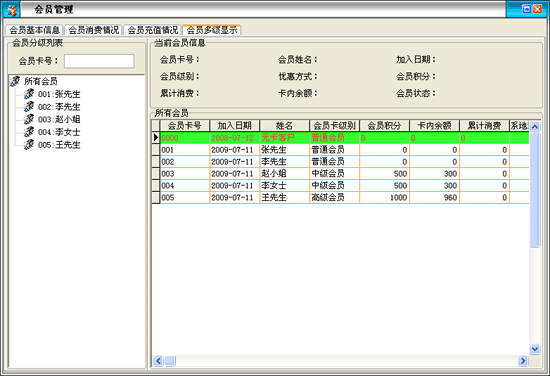Image resolution: width=550 pixels, height=376 pixels.
Task: Sort by the 加入日期 column header
Action: [234, 126]
